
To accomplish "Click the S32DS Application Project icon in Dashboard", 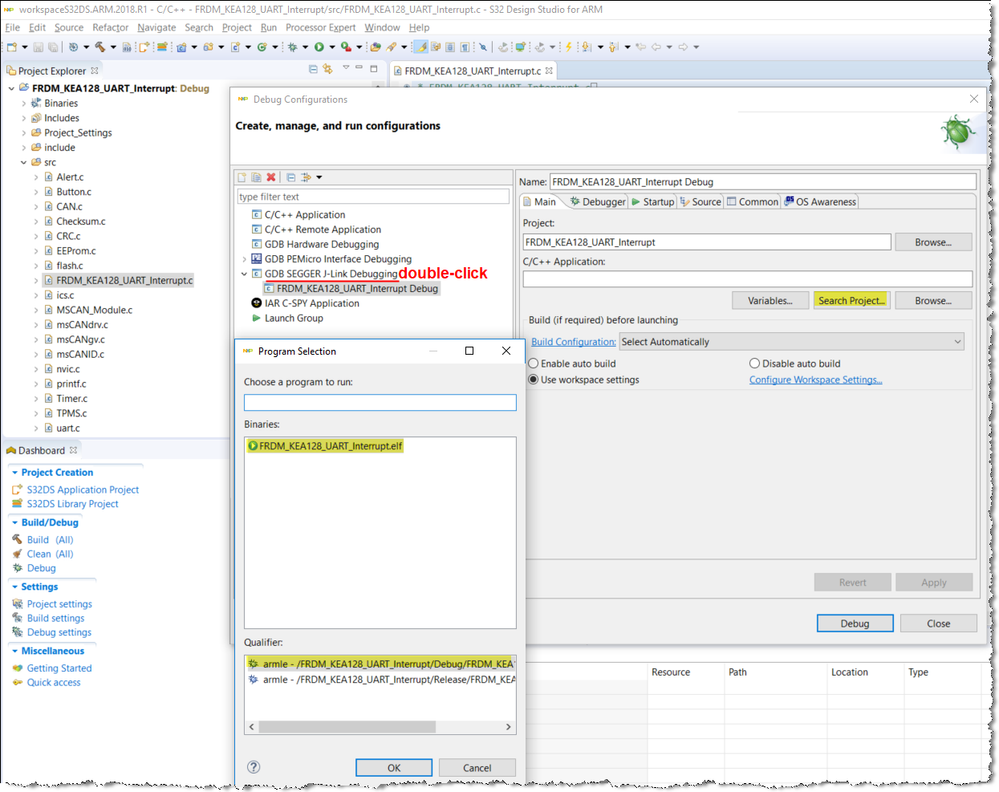I will click(17, 489).
